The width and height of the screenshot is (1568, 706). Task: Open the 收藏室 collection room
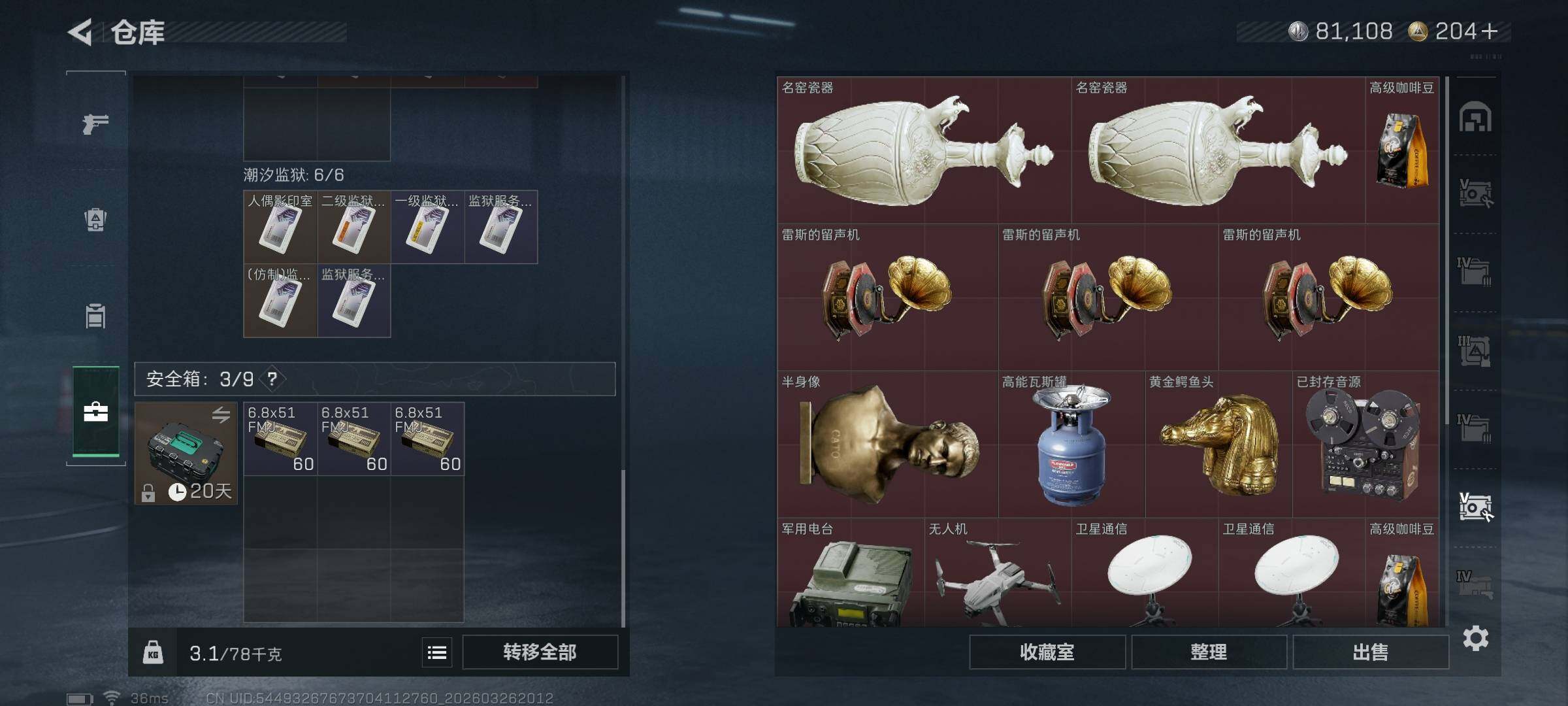click(x=1047, y=652)
